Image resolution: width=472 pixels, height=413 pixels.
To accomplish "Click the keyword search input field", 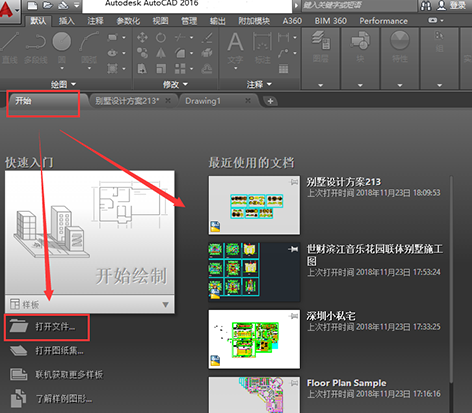I will tap(359, 6).
